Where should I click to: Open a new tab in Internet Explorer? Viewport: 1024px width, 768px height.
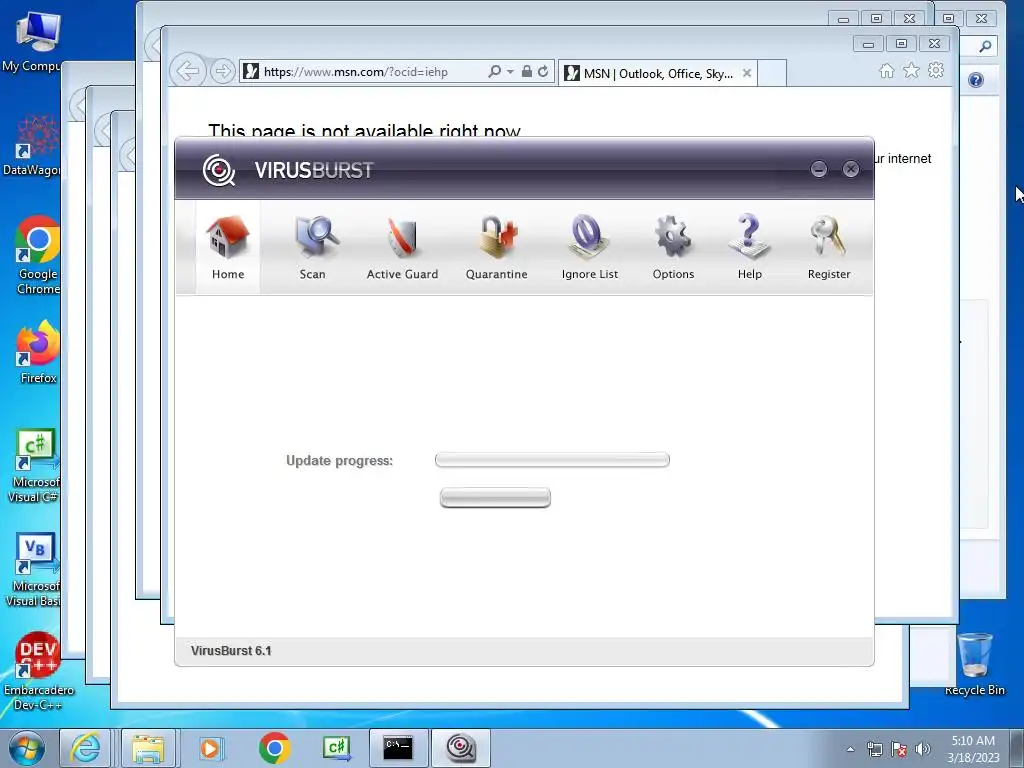click(x=772, y=73)
